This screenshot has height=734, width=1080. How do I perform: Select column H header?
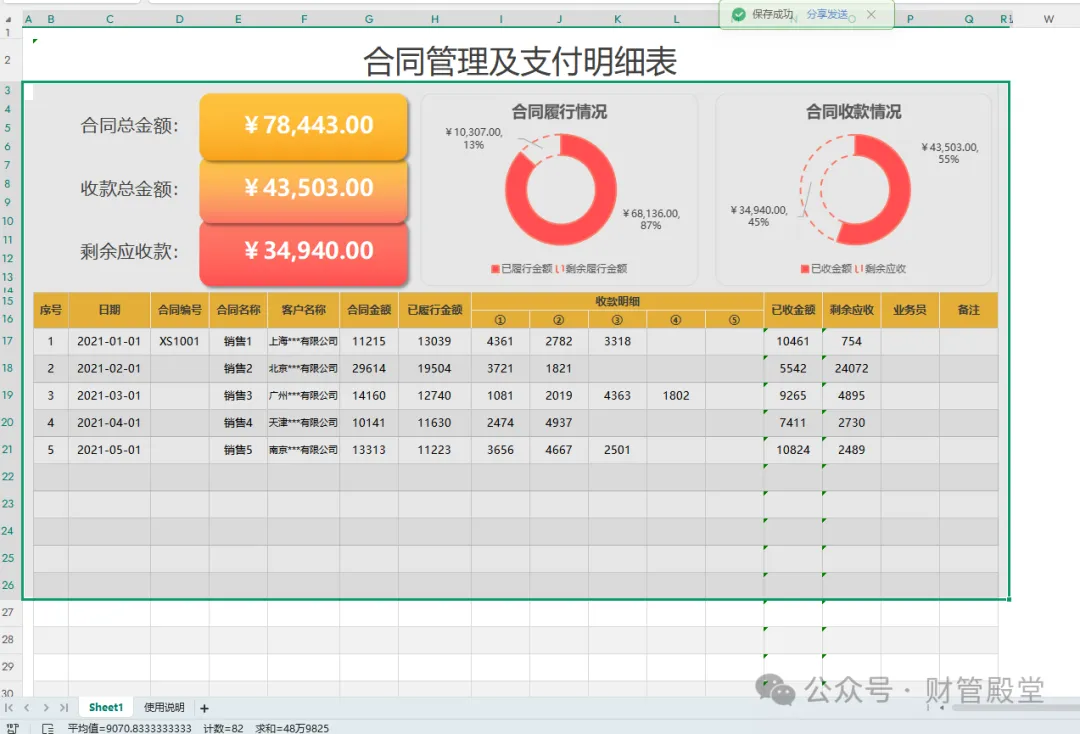[435, 19]
